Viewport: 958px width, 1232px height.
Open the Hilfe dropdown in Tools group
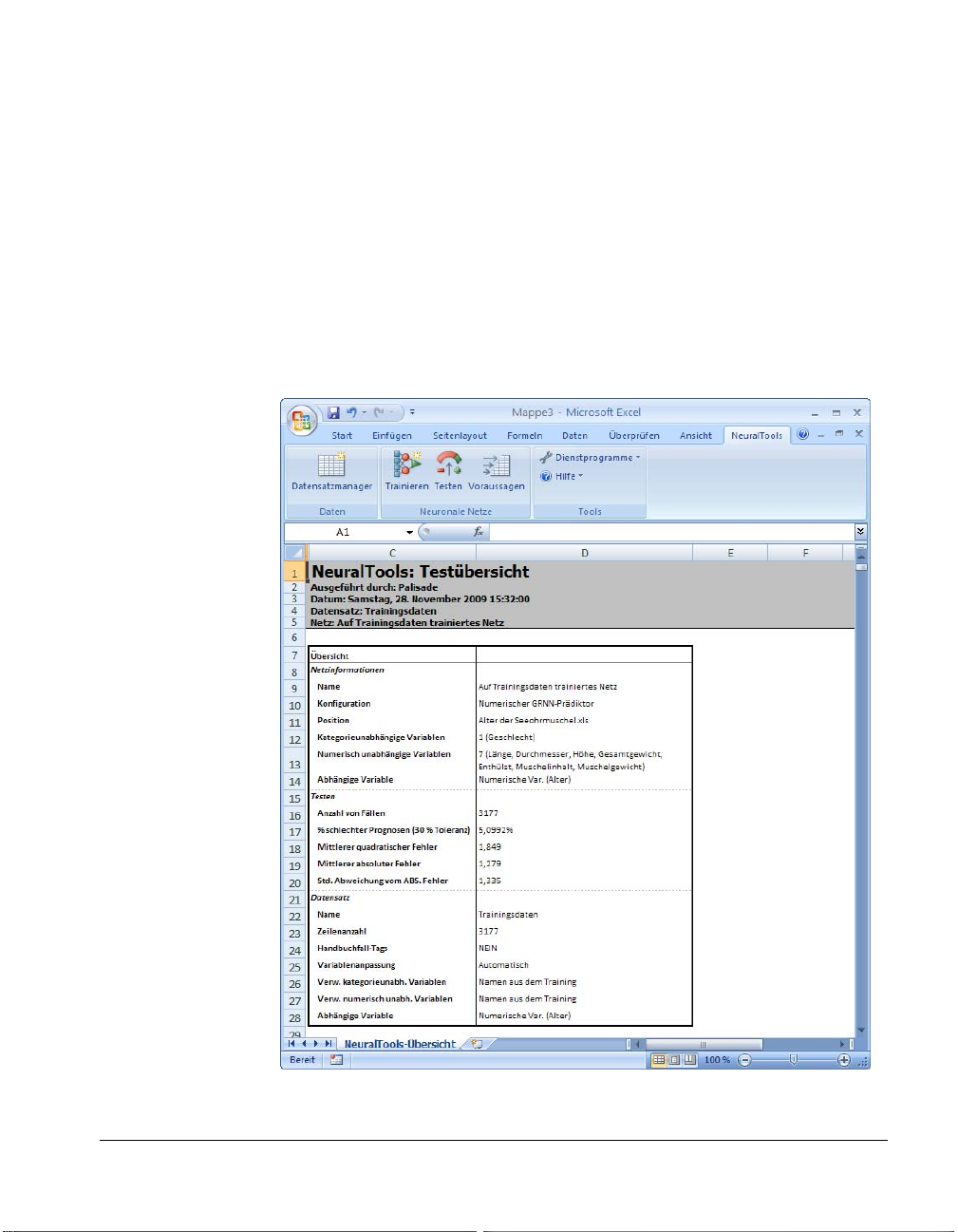(561, 477)
